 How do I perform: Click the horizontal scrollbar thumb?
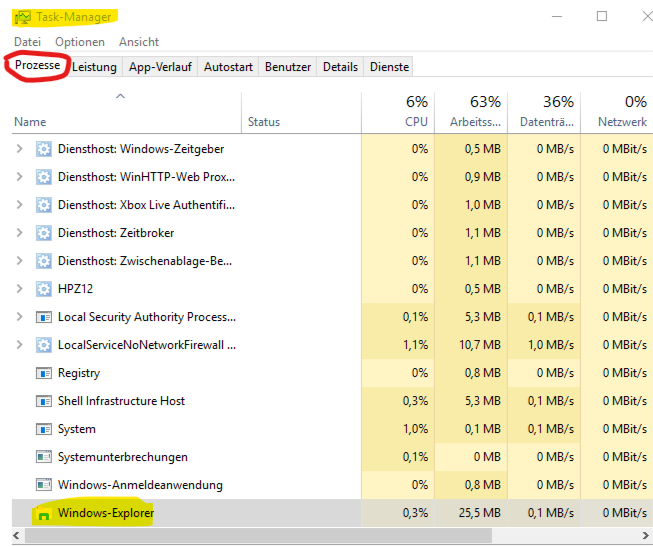(x=258, y=535)
